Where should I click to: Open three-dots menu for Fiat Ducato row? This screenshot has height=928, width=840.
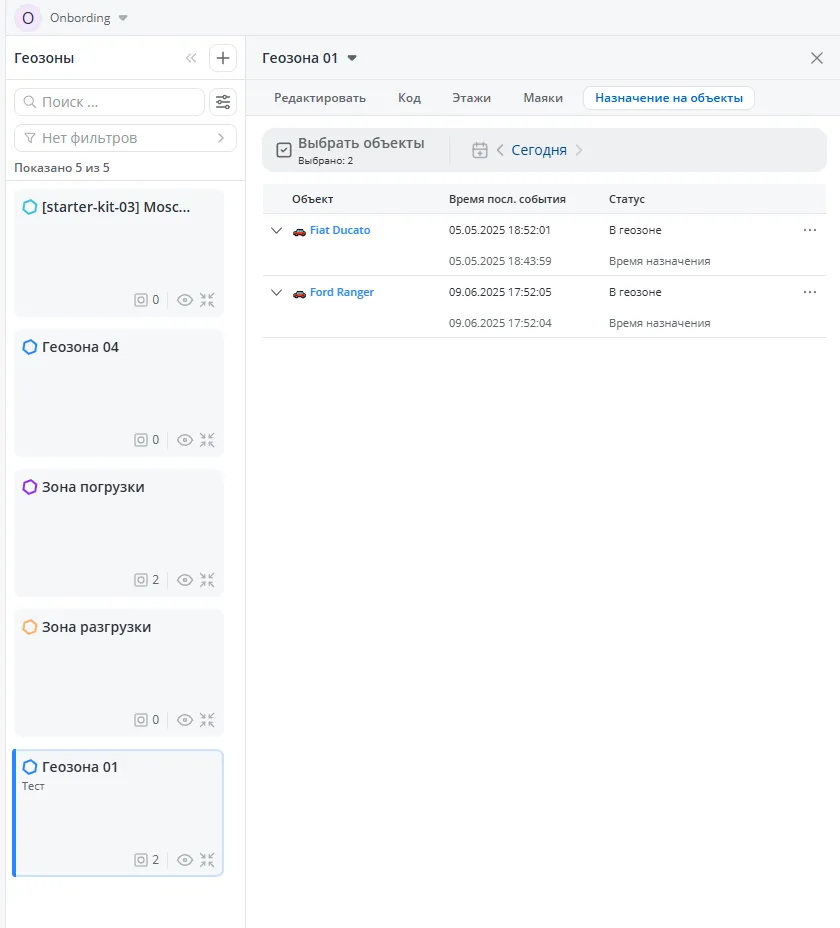[x=809, y=230]
